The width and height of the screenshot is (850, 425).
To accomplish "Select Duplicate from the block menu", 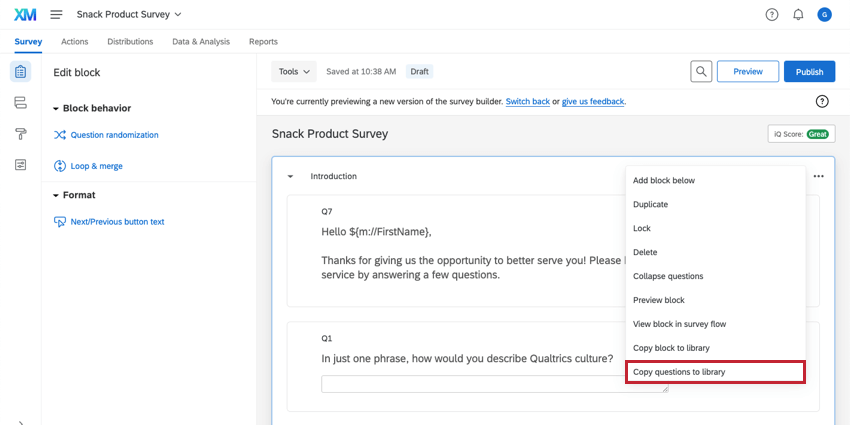I will tap(650, 204).
